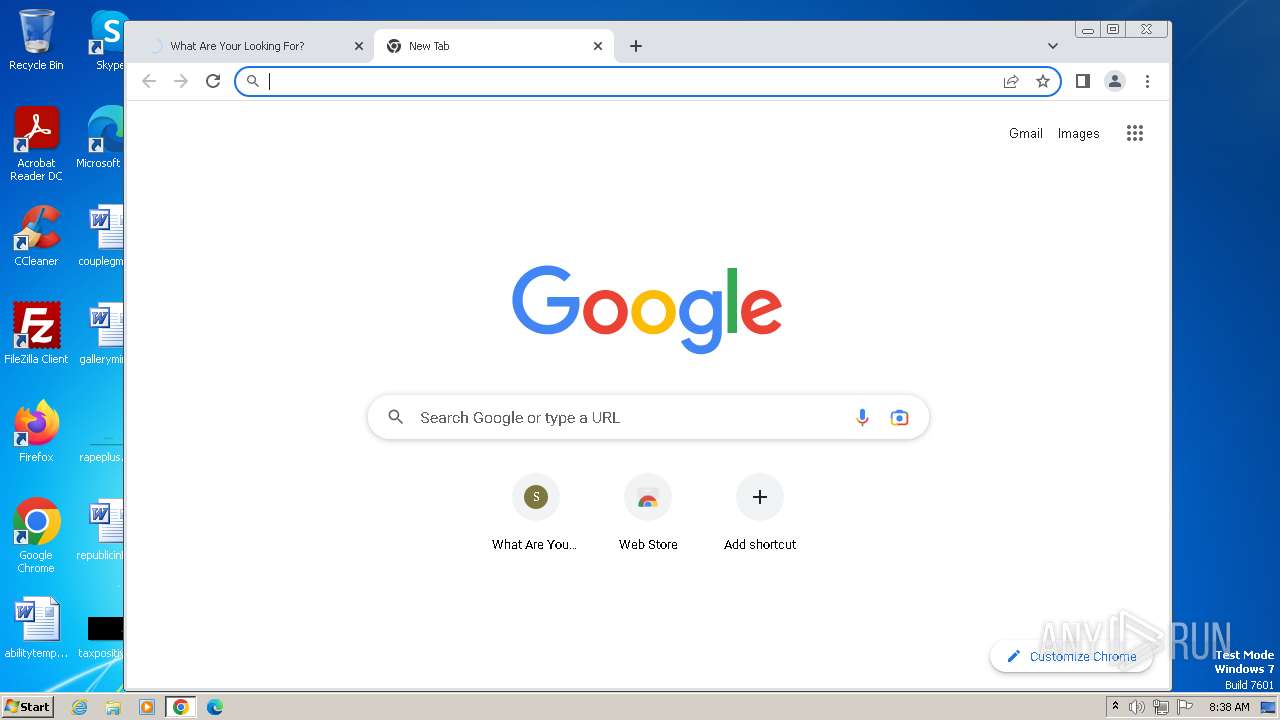1280x720 pixels.
Task: Bookmark this tab with the star icon
Action: (1043, 81)
